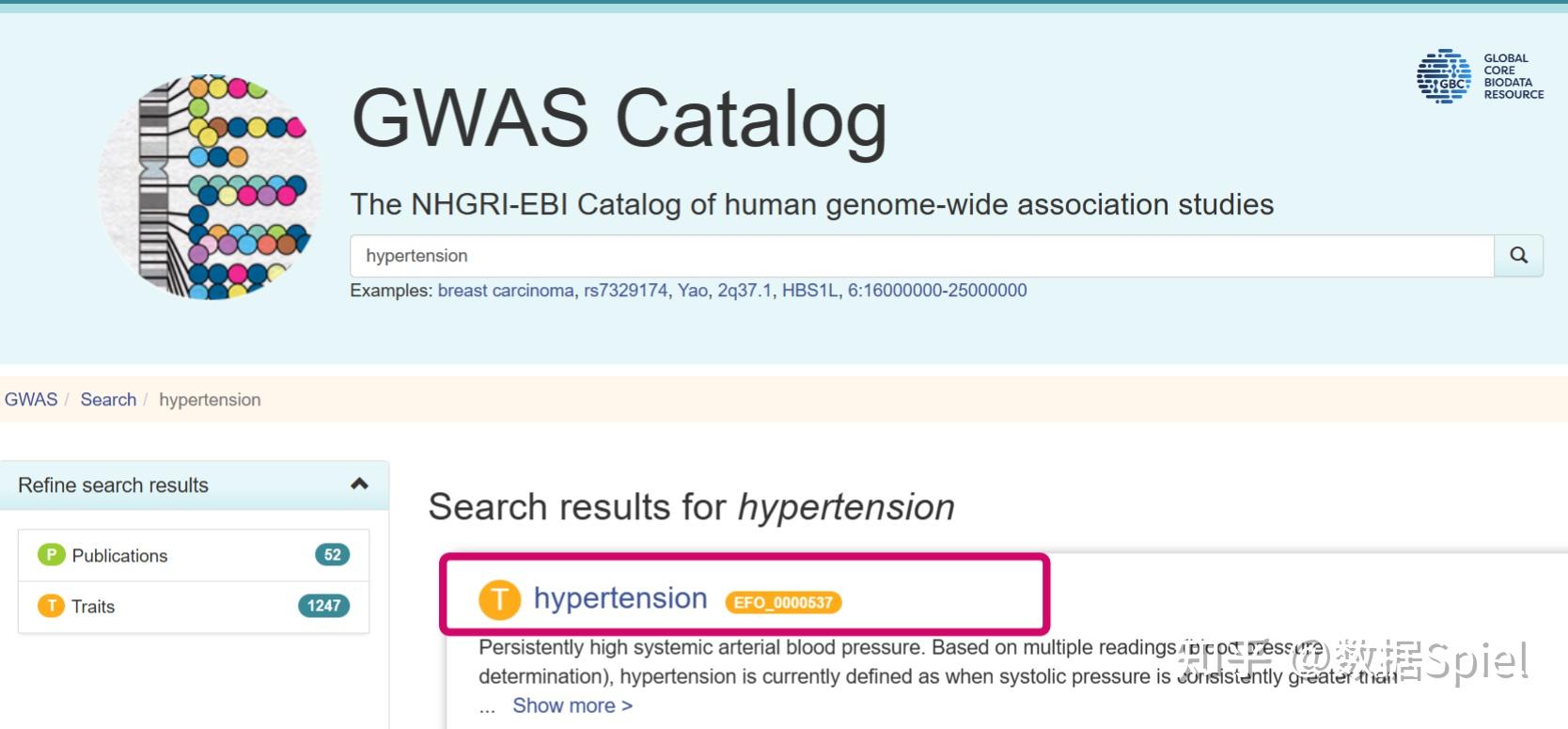Image resolution: width=1568 pixels, height=729 pixels.
Task: Open the Search breadcrumb link
Action: tap(108, 399)
